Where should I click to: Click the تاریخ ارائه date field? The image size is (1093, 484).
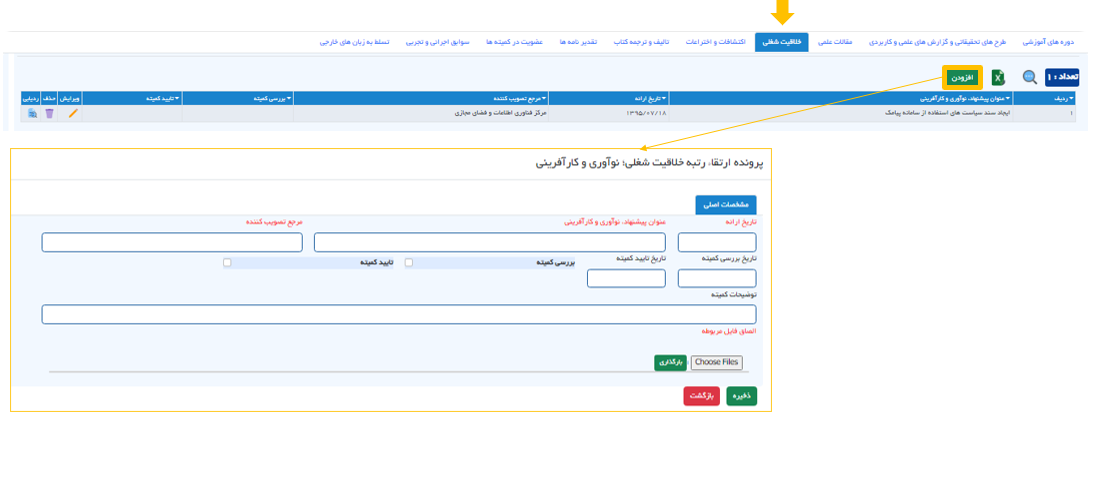tap(717, 242)
